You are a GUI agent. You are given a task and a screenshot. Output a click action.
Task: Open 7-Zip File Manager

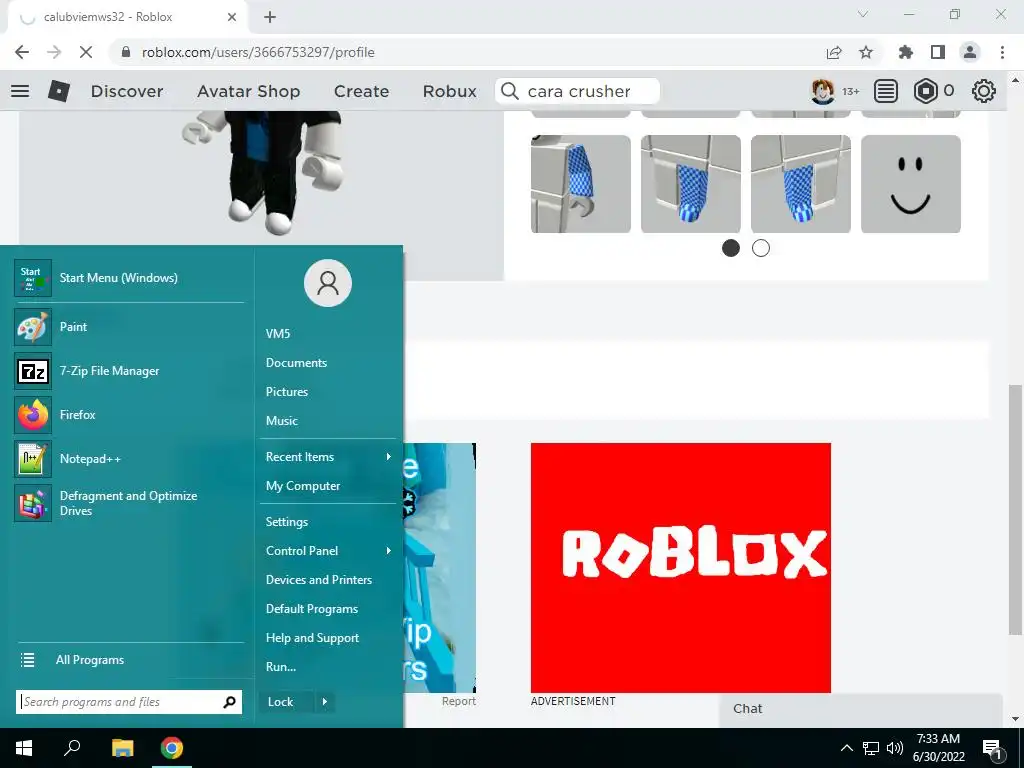click(129, 371)
